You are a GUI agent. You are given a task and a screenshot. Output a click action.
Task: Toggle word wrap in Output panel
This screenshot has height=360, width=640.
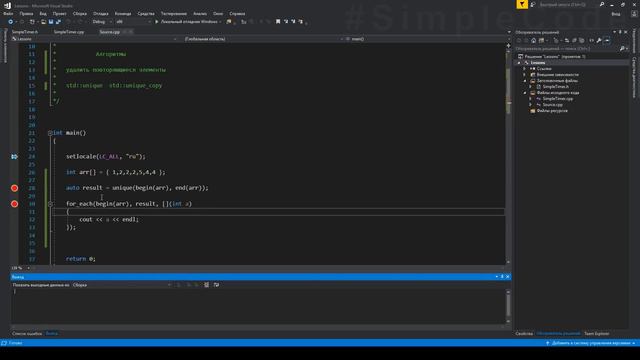pyautogui.click(x=216, y=285)
